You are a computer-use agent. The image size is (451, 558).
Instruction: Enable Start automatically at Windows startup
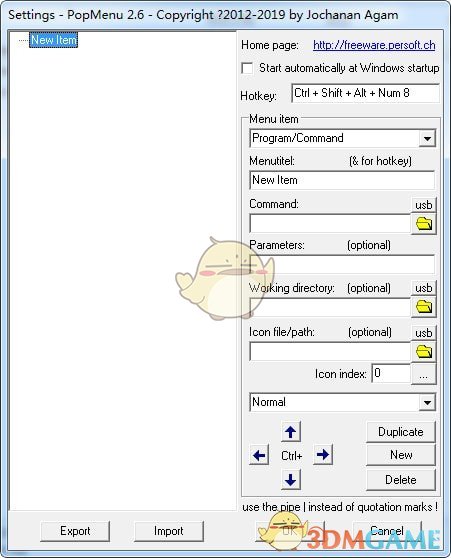[x=247, y=68]
